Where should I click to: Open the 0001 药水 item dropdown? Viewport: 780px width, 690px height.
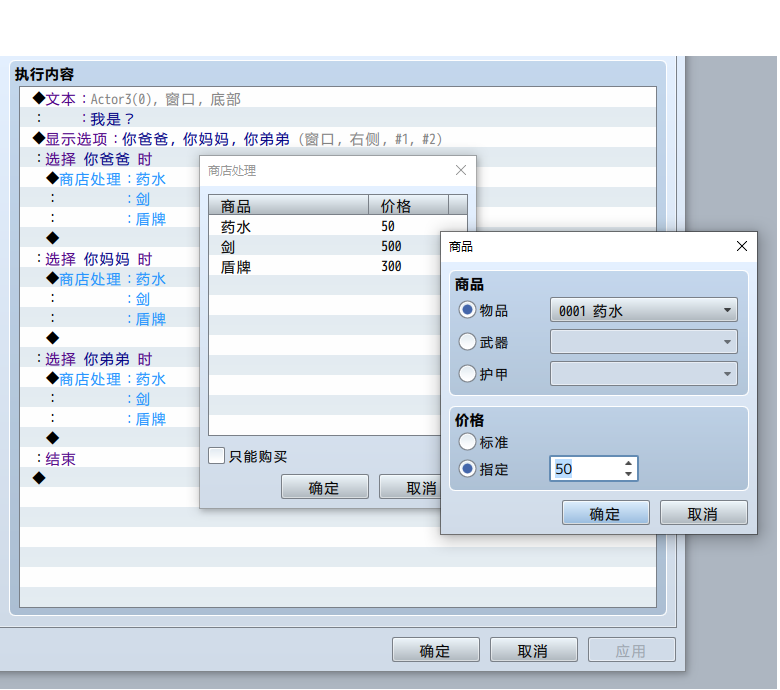[644, 310]
